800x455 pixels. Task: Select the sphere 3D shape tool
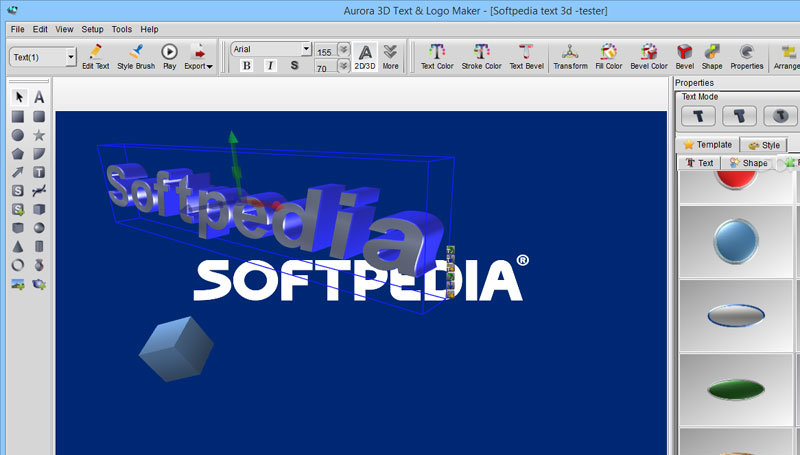(39, 228)
